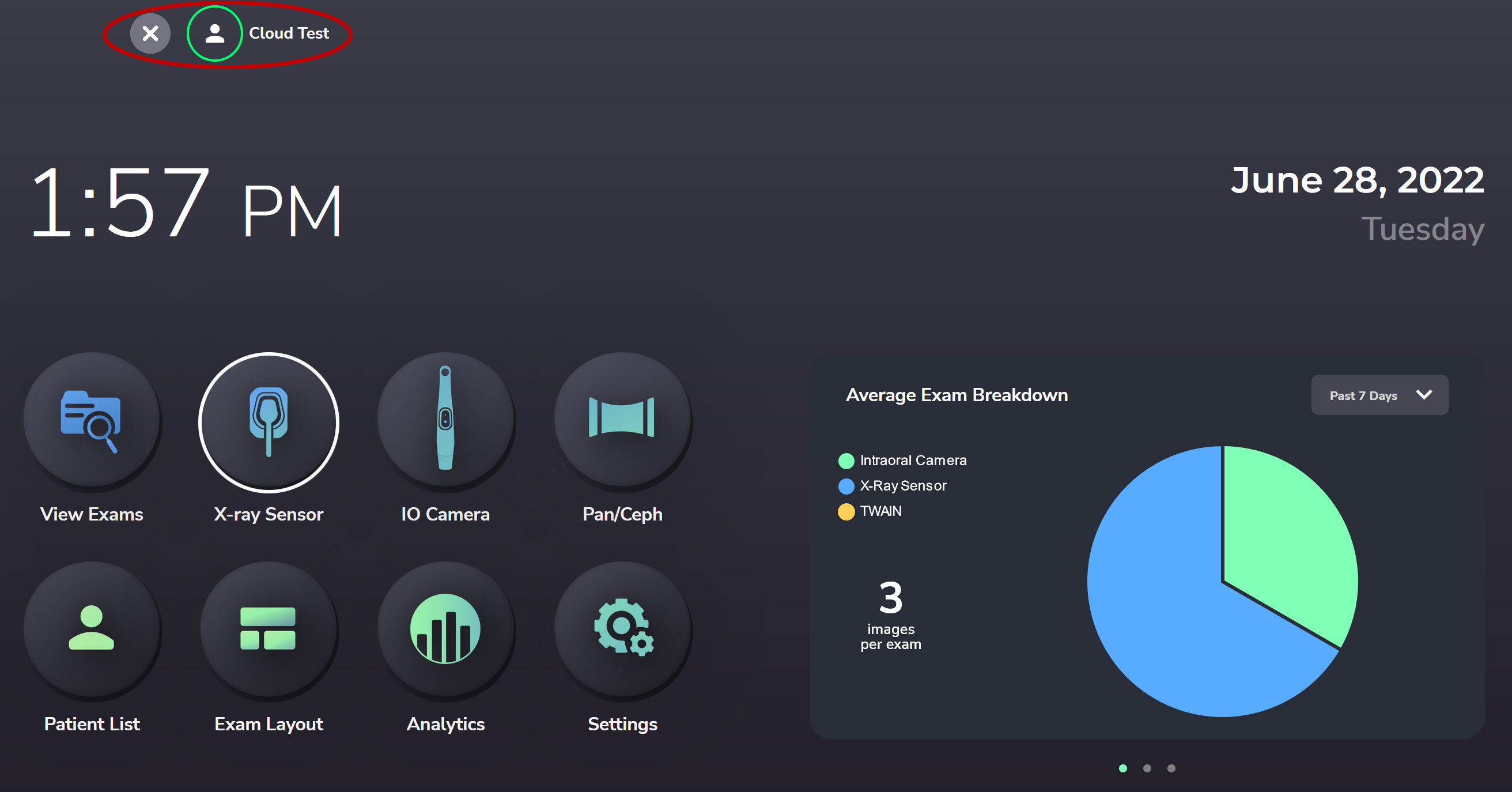
Task: Open the View Exams icon
Action: [92, 420]
